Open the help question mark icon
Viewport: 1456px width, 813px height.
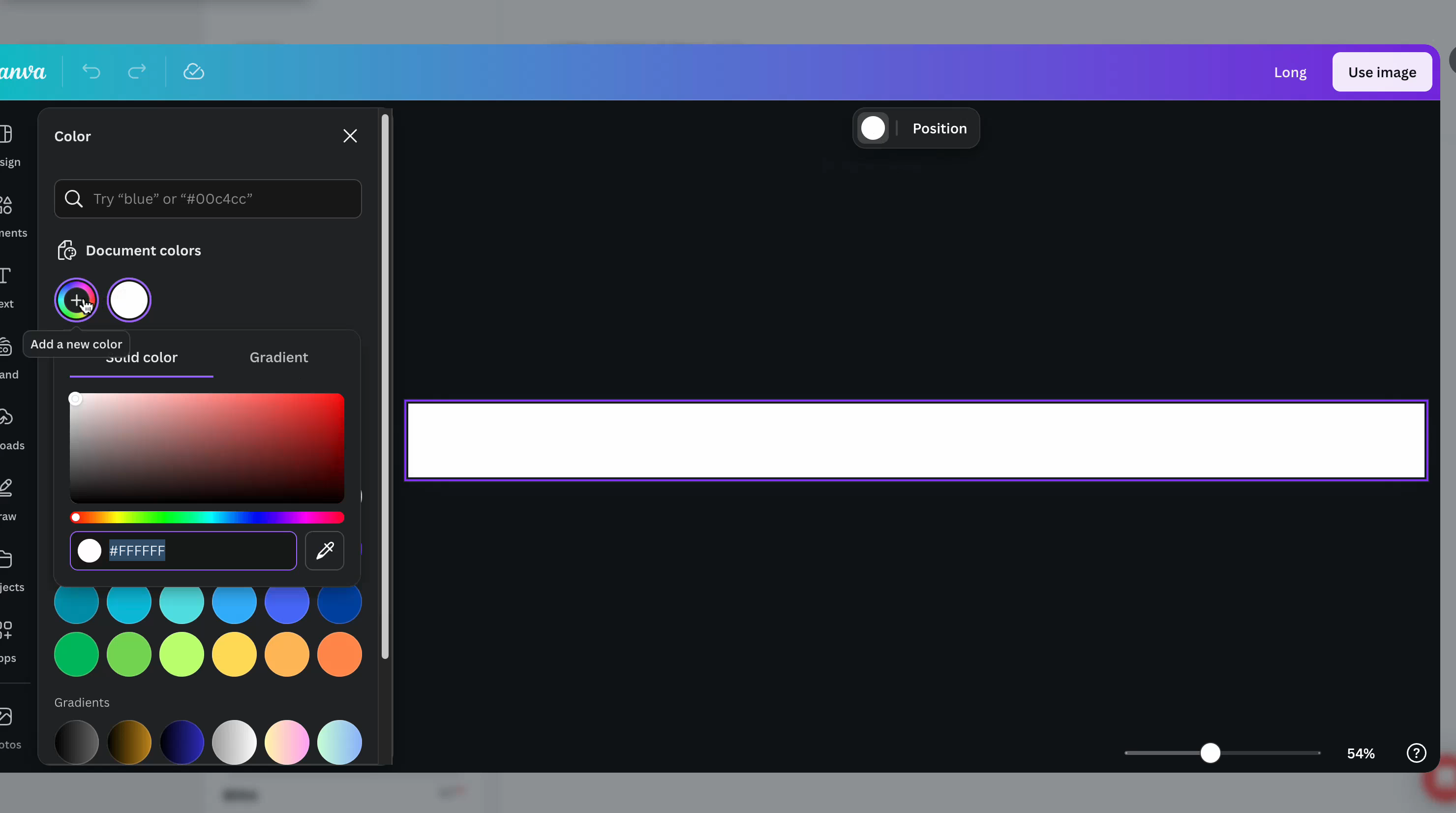[1416, 753]
